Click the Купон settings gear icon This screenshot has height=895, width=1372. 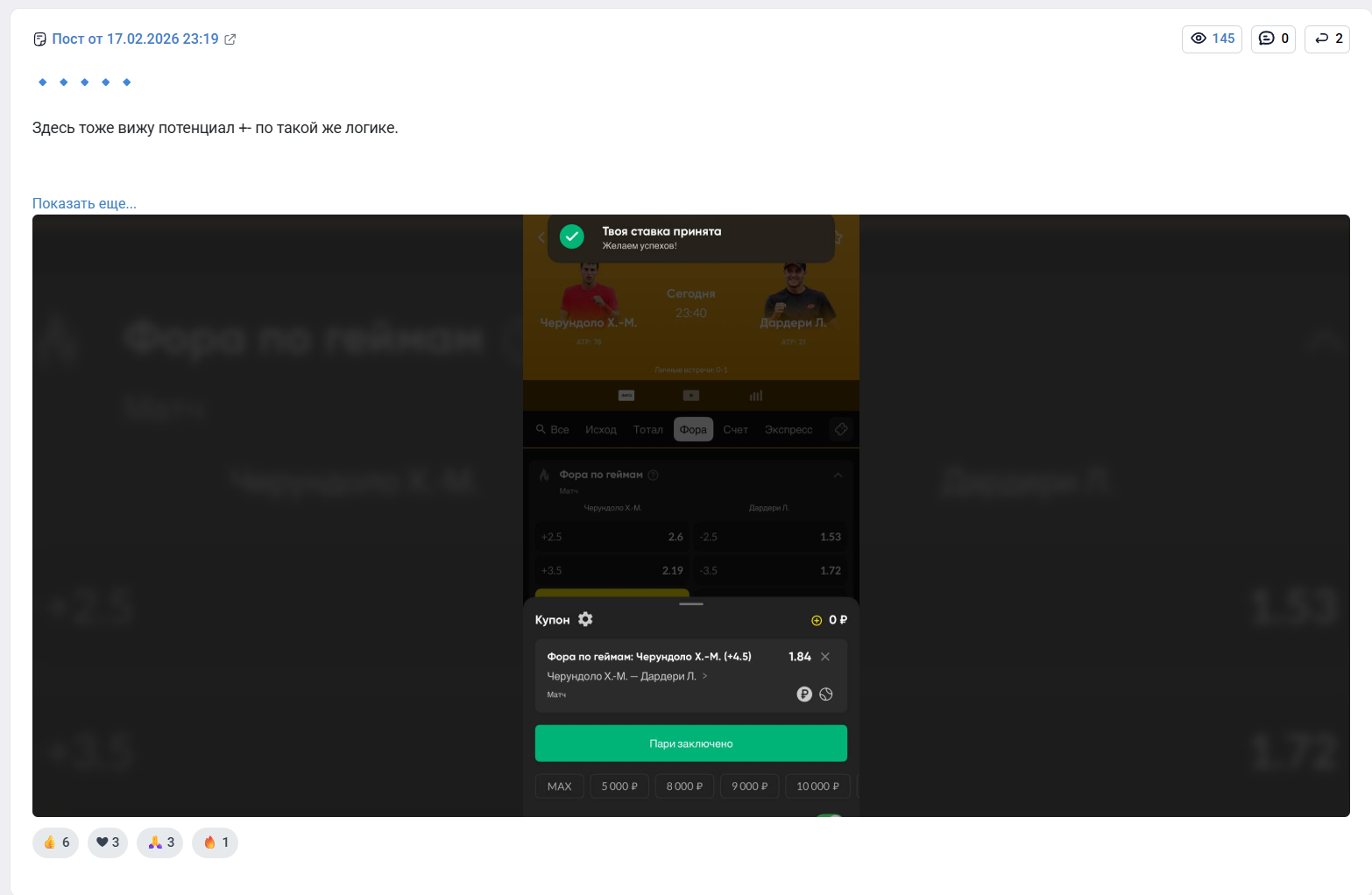[585, 619]
